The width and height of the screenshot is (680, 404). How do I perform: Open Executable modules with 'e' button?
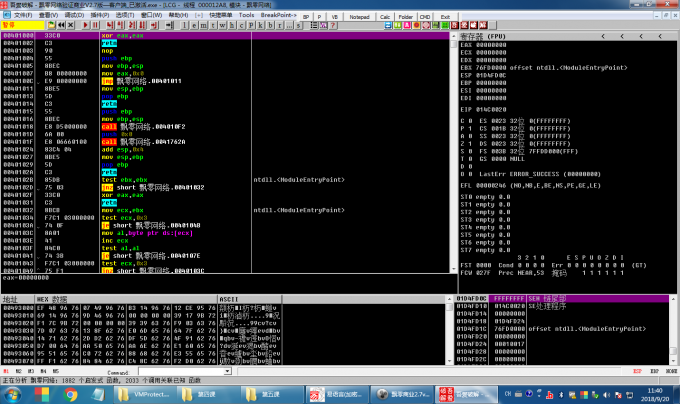click(194, 25)
